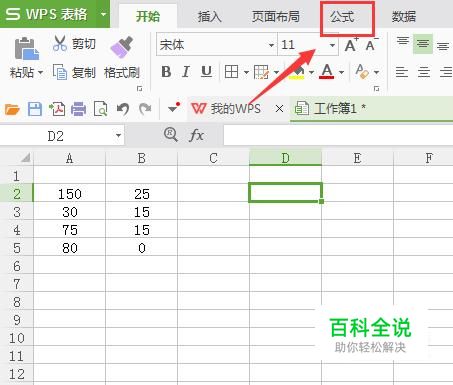The image size is (453, 385).
Task: Click the Paste clipboard icon
Action: pyautogui.click(x=27, y=49)
